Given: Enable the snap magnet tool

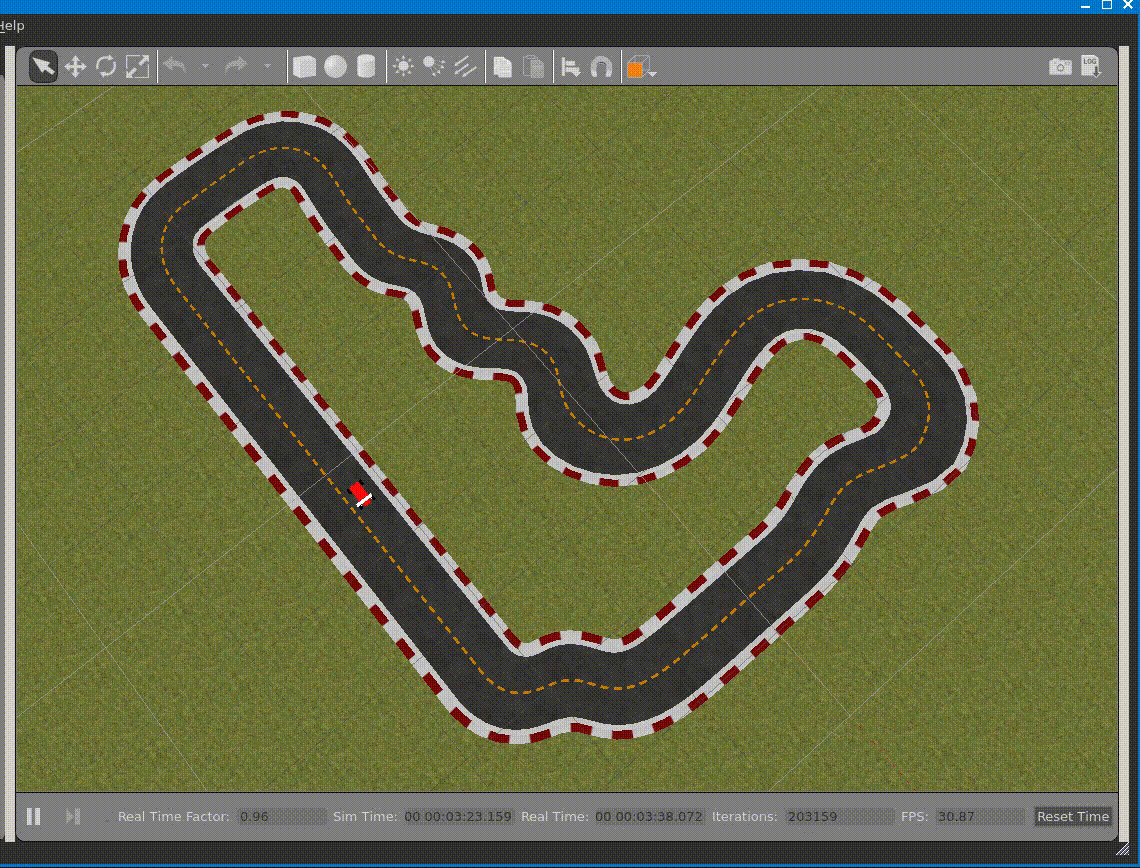Looking at the screenshot, I should pos(601,68).
